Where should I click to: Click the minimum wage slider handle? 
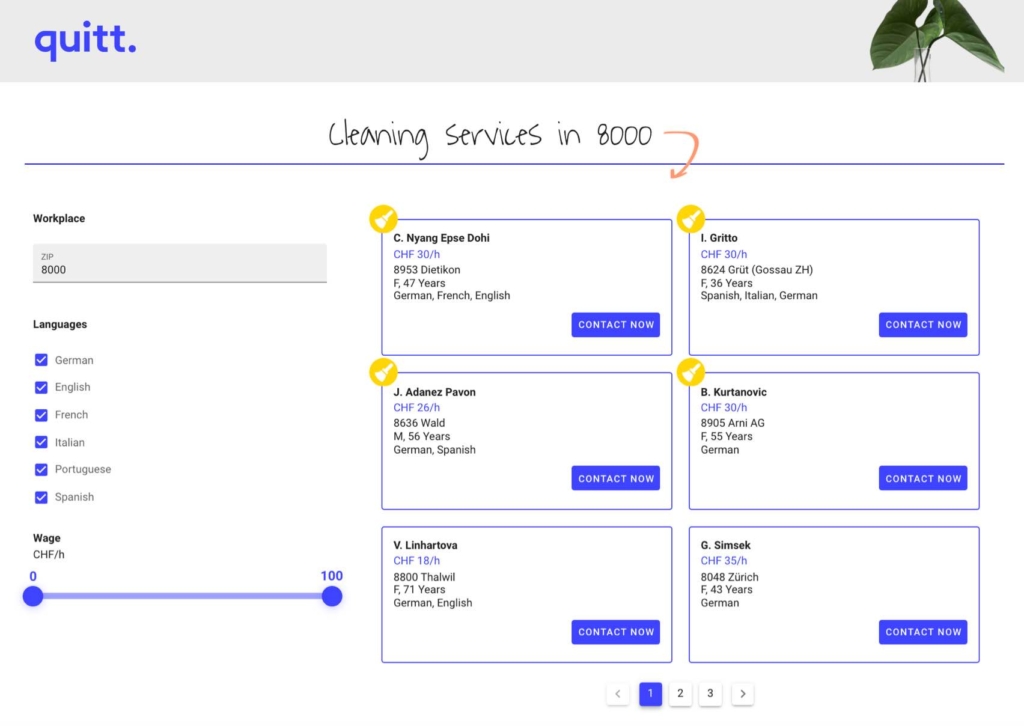coord(33,596)
